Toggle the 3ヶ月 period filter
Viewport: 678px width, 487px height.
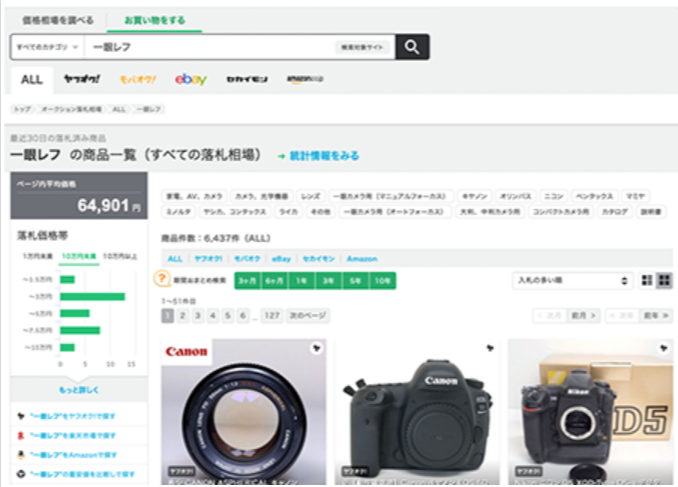245,281
